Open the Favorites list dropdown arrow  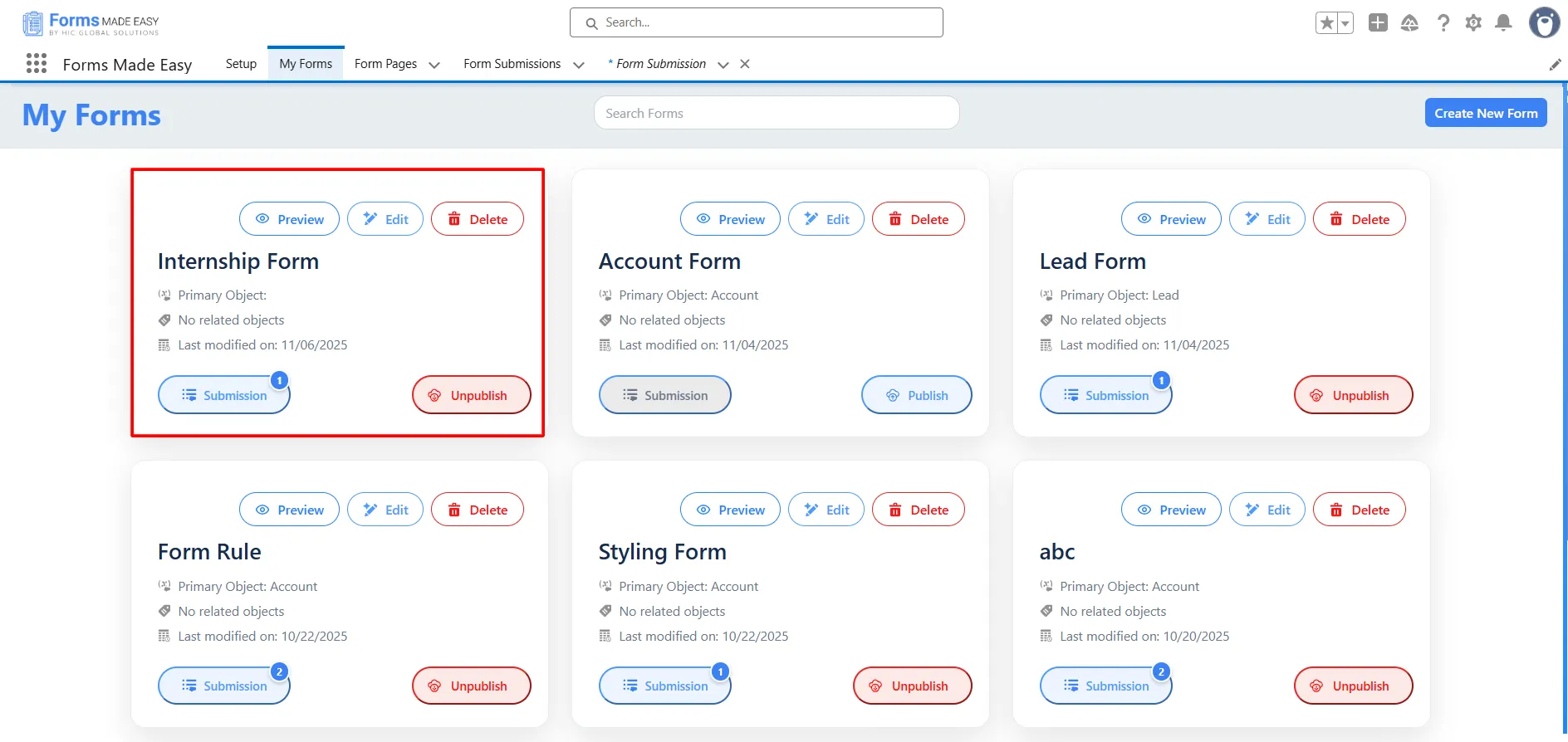tap(1345, 23)
